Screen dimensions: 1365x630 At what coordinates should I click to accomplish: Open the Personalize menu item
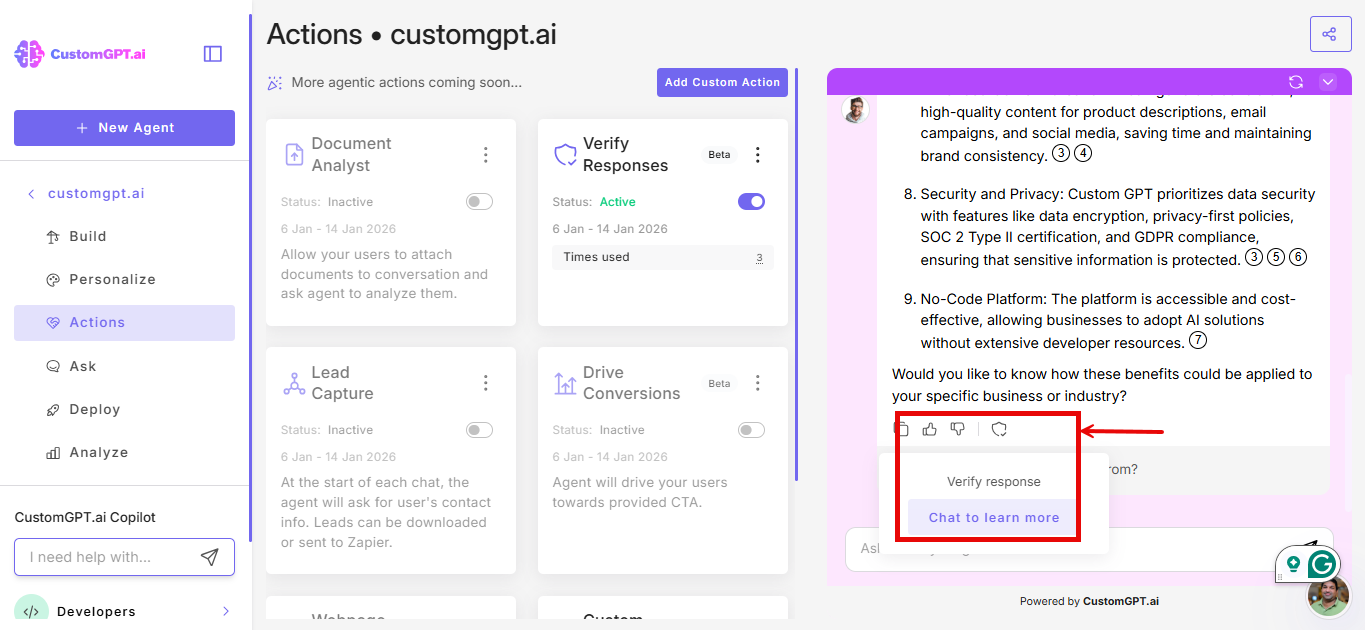tap(124, 280)
